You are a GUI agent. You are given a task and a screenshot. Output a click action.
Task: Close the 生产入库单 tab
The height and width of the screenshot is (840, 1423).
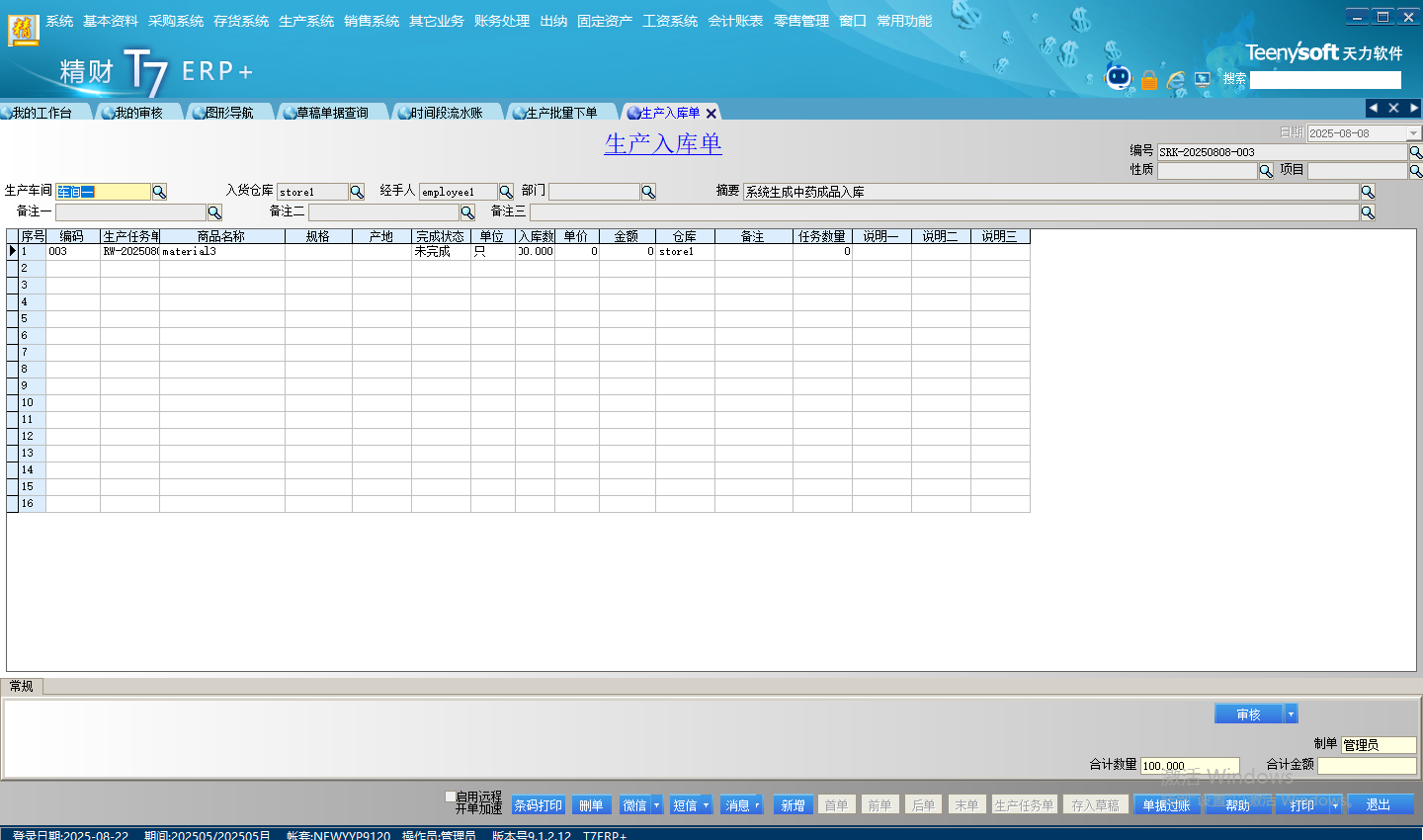pos(711,114)
